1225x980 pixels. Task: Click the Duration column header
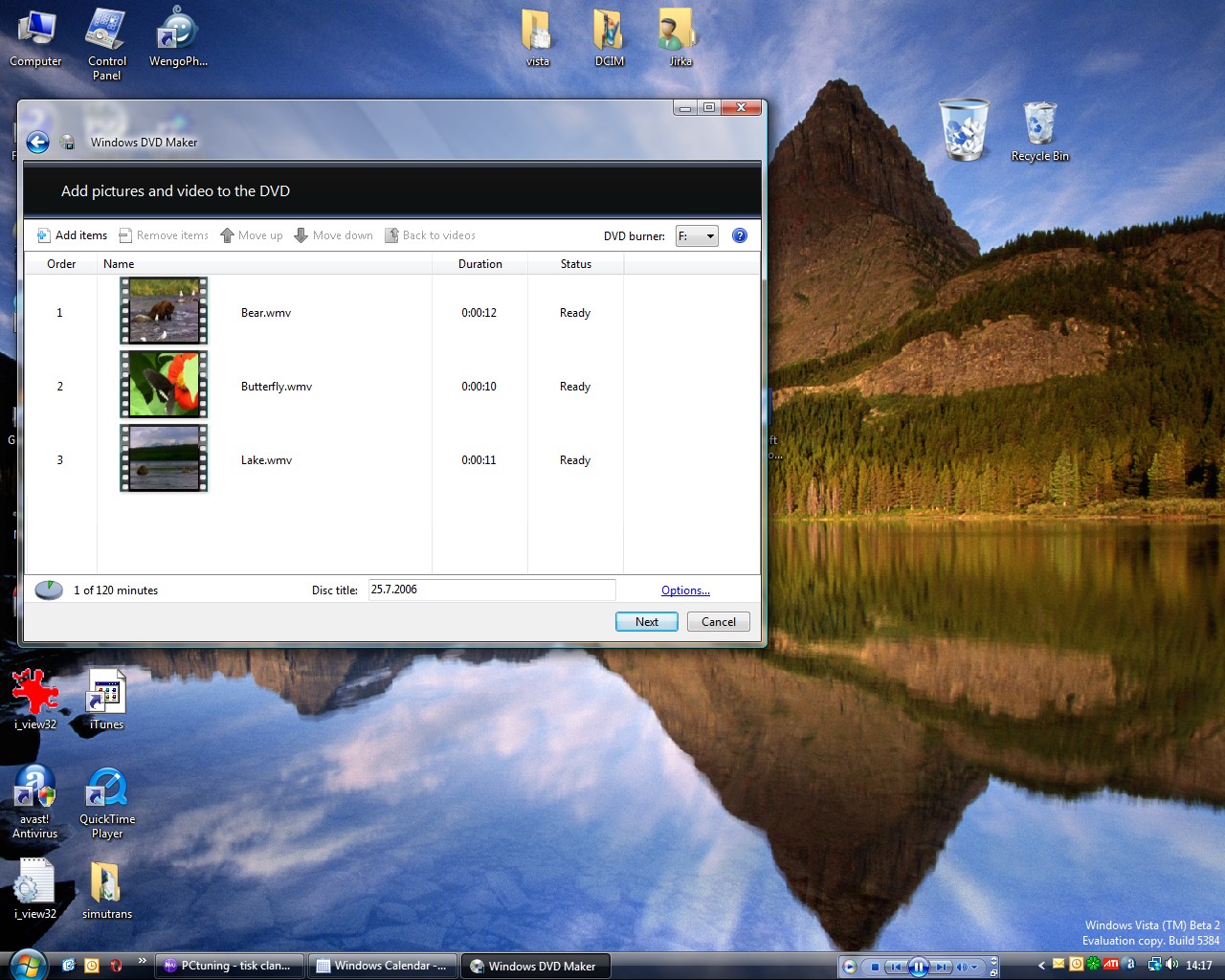[479, 264]
